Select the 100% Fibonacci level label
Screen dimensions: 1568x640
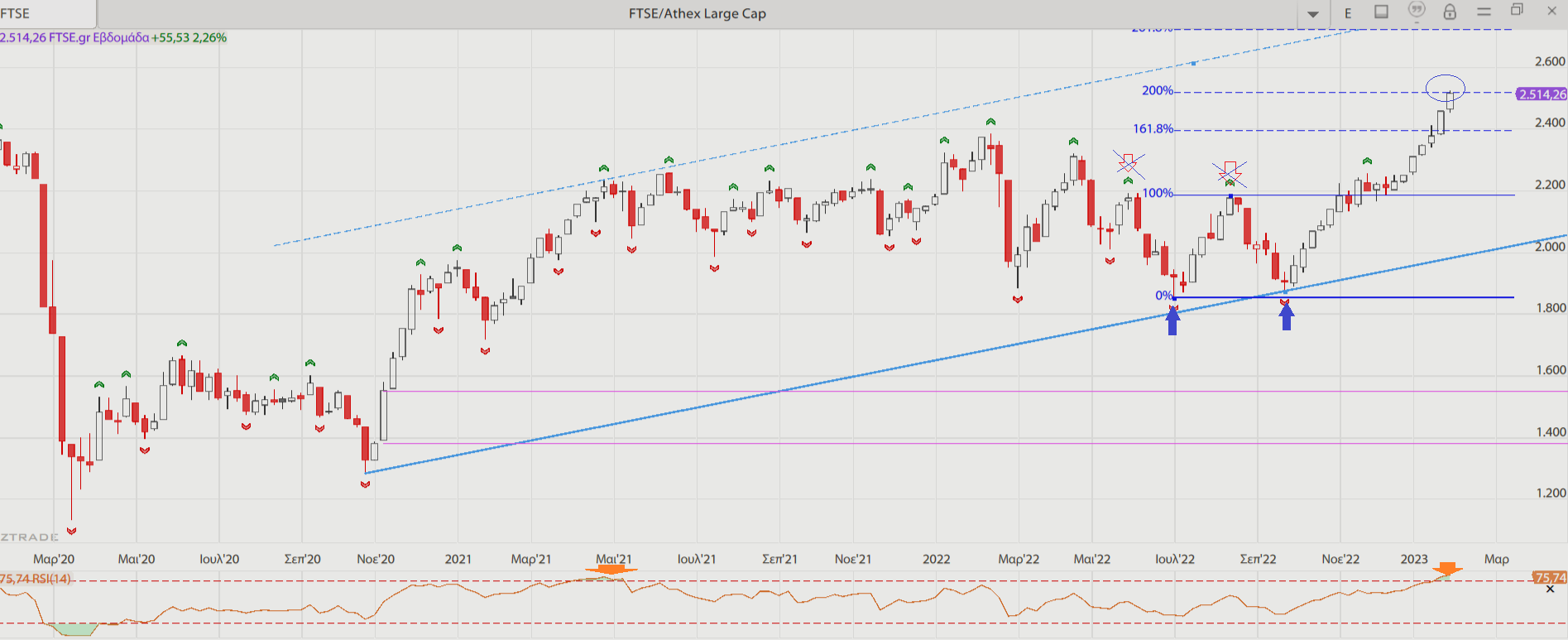pyautogui.click(x=1158, y=193)
